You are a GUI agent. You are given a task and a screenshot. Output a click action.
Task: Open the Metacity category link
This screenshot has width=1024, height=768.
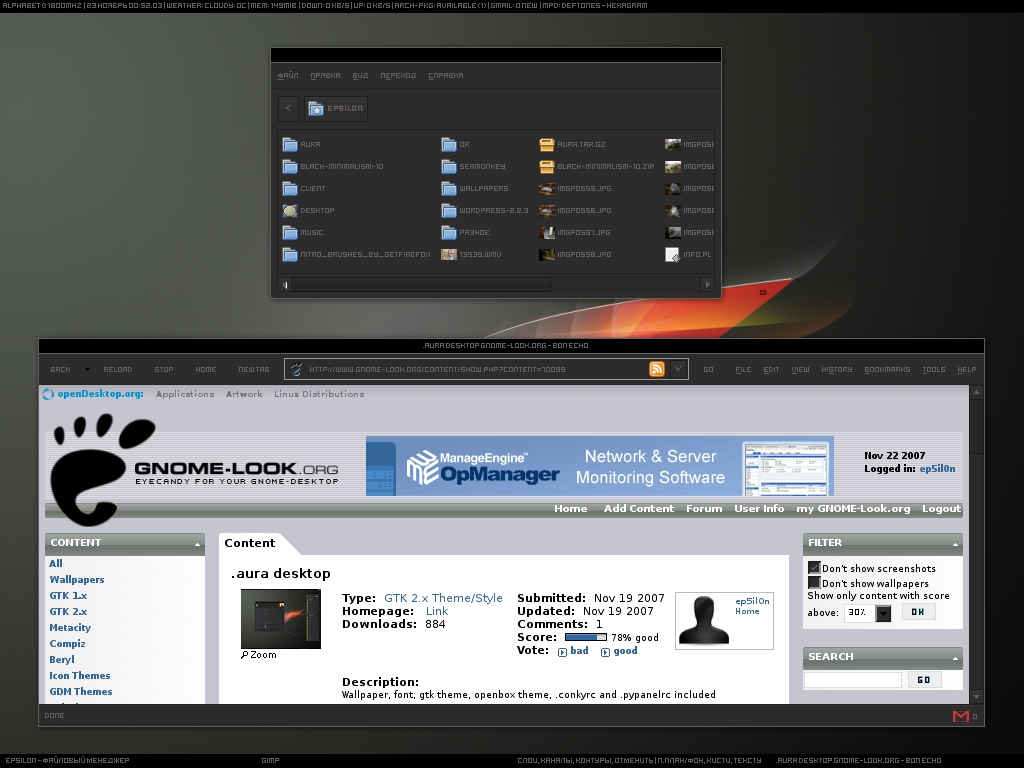coord(70,628)
